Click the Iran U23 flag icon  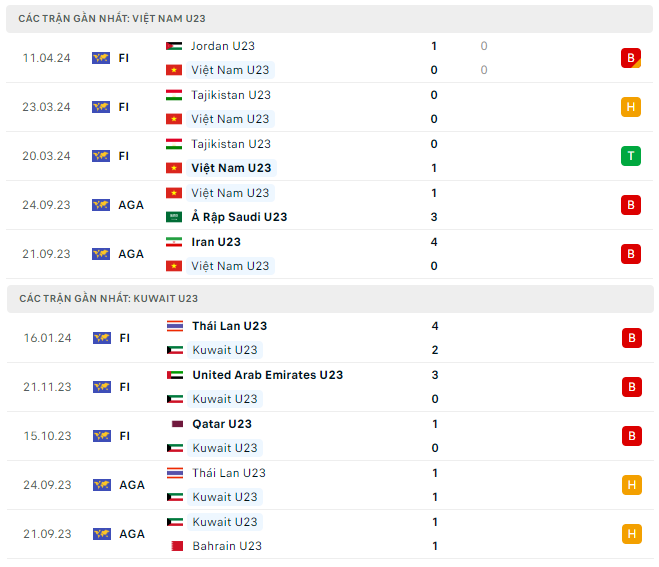(174, 242)
